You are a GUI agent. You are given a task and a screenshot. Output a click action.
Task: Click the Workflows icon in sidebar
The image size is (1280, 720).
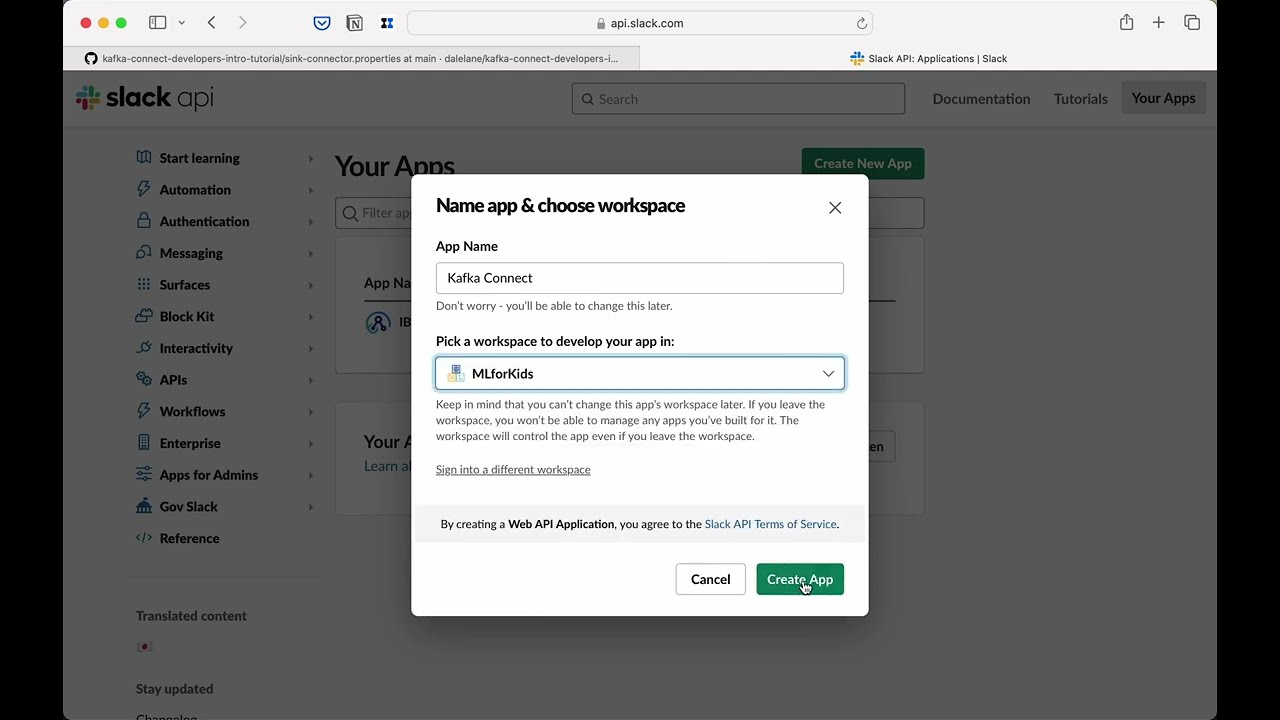144,411
